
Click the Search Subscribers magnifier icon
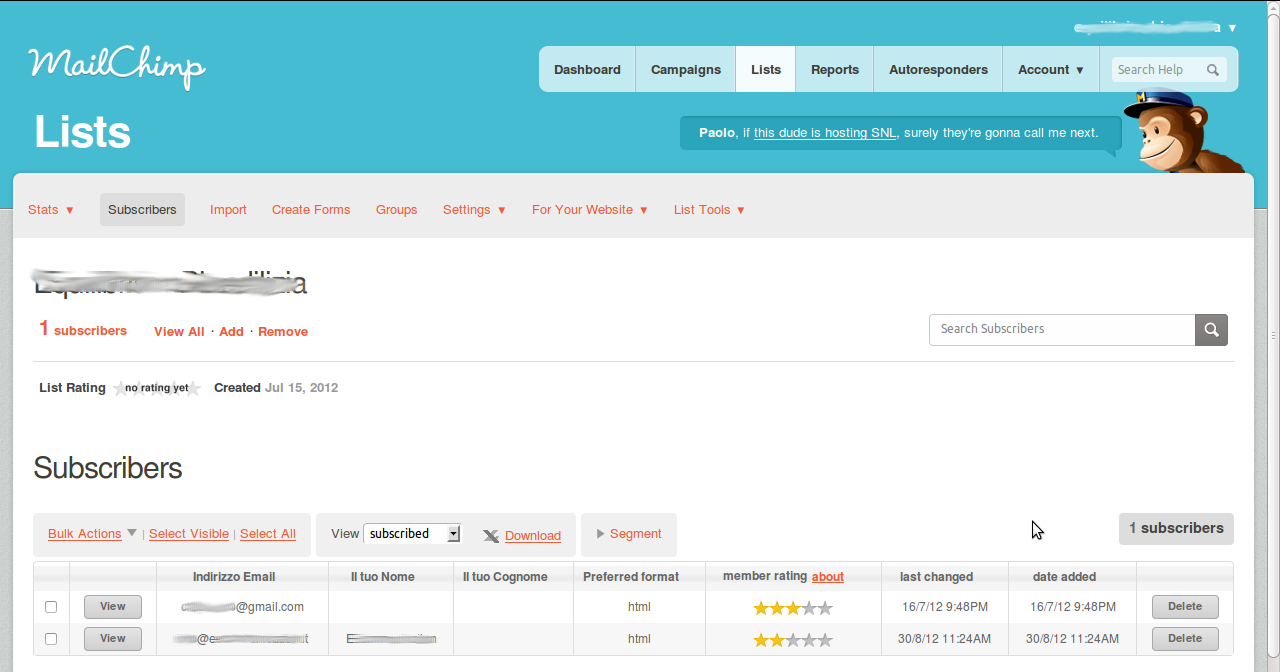pyautogui.click(x=1210, y=329)
